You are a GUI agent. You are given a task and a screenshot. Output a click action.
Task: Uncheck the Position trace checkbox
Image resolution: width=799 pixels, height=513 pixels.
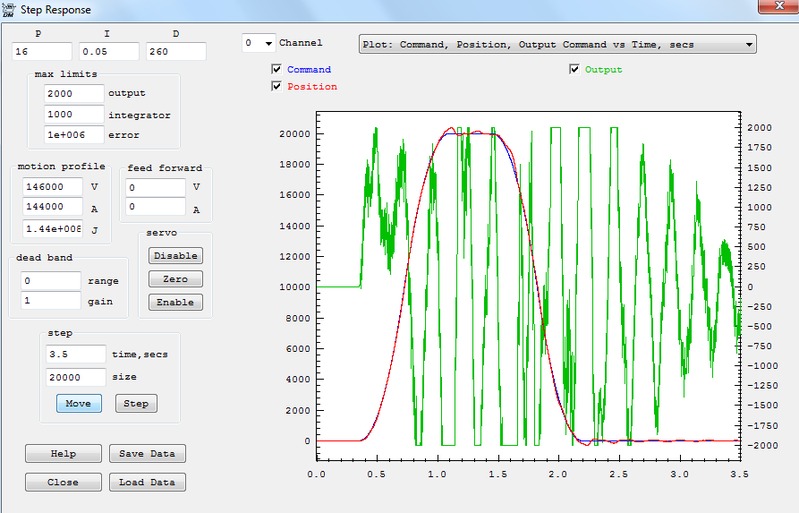click(277, 87)
